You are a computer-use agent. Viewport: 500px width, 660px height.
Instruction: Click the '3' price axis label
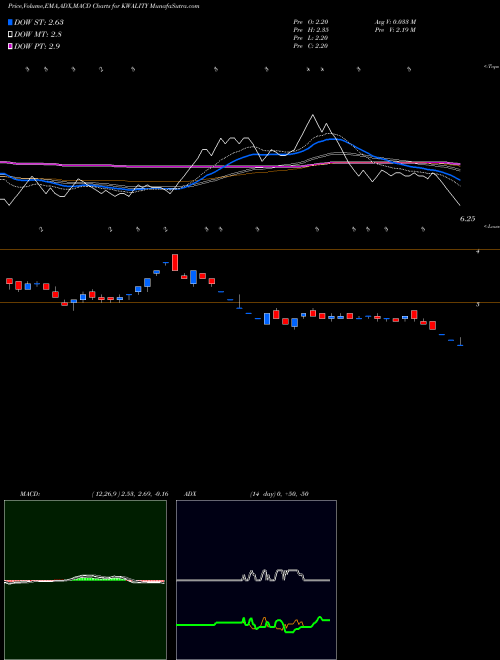coord(477,304)
